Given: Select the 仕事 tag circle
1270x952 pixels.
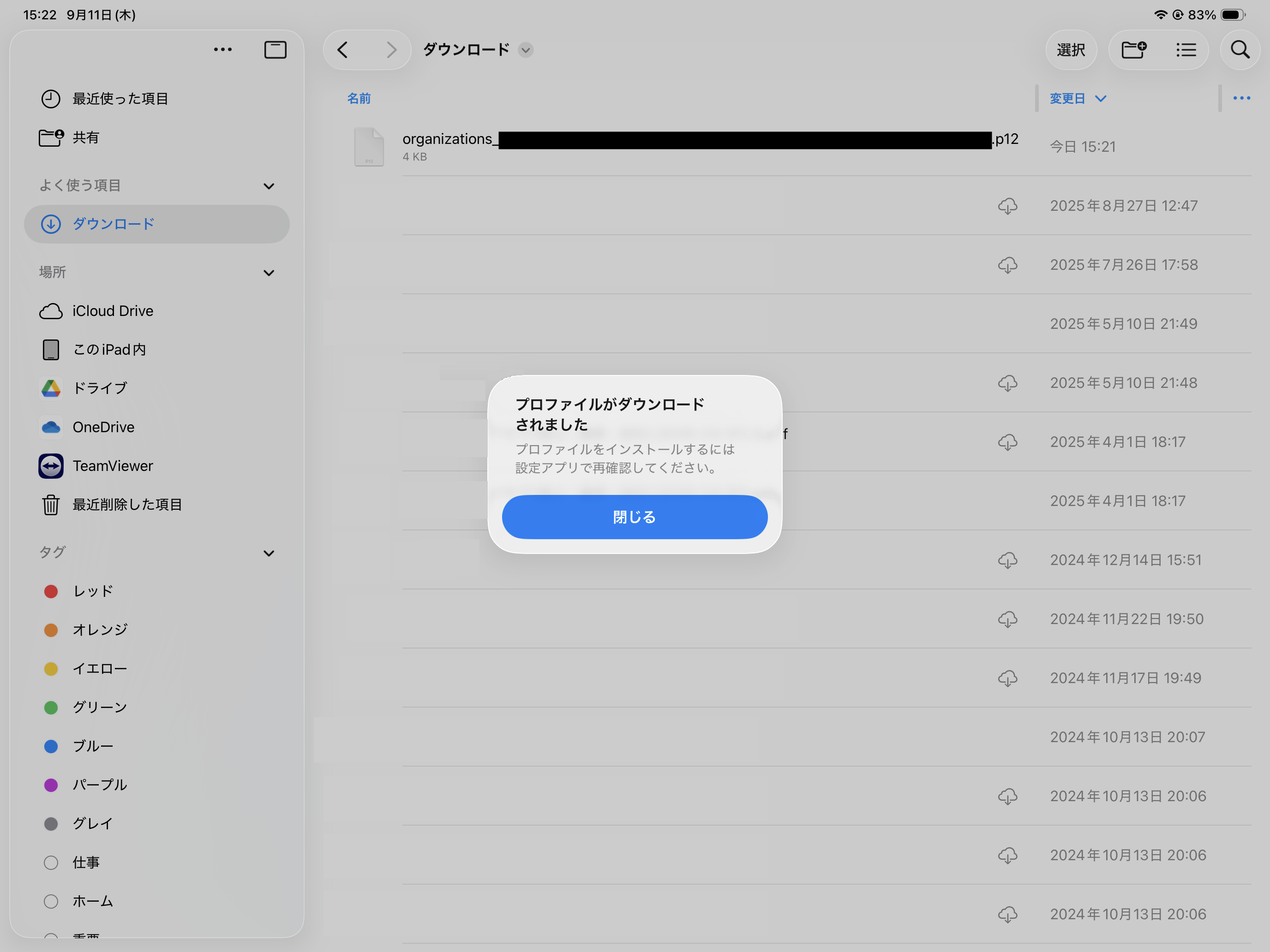Looking at the screenshot, I should pos(51,863).
